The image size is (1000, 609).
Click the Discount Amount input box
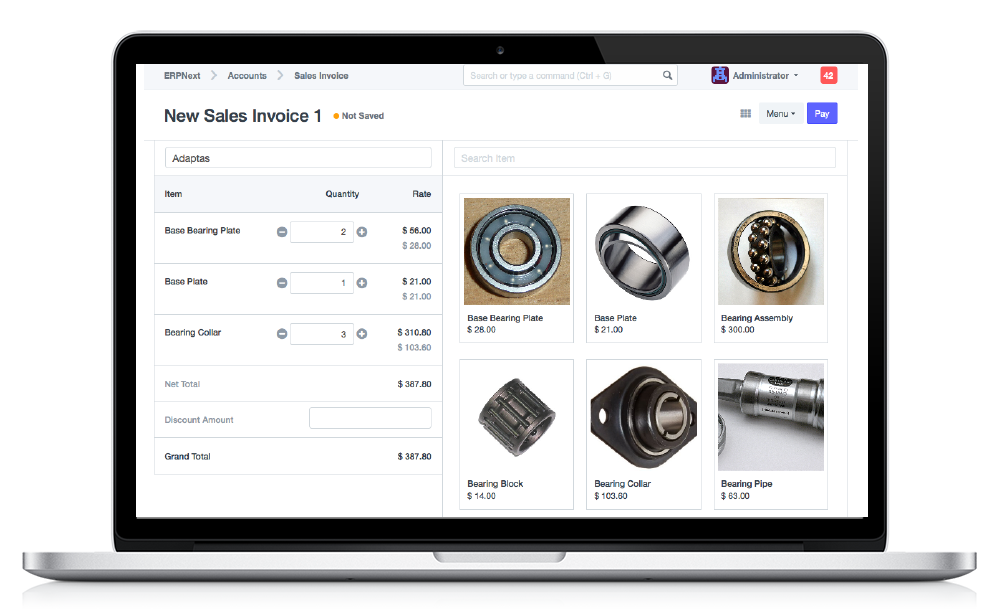tap(370, 419)
